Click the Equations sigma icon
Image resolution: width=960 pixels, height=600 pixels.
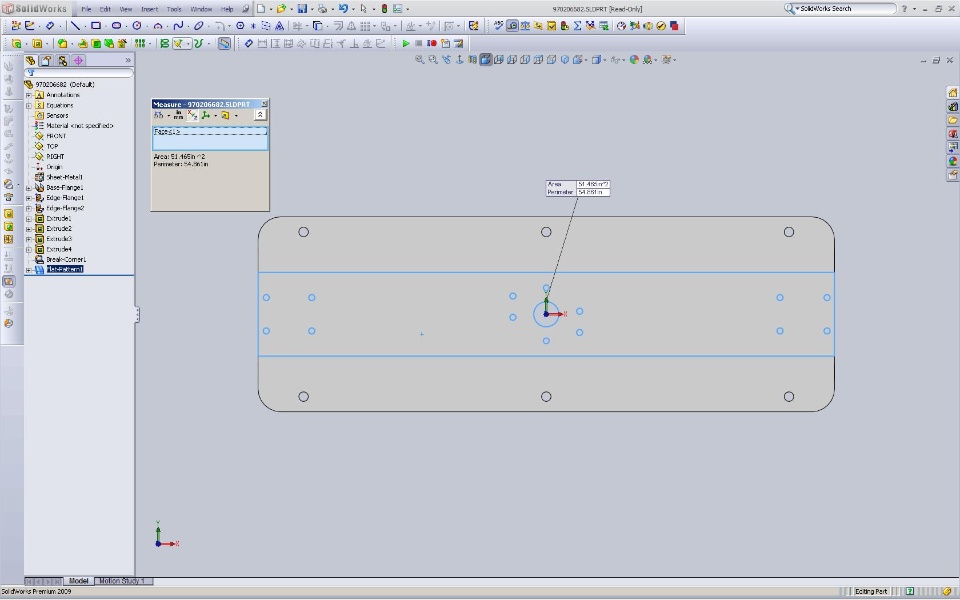pos(577,26)
